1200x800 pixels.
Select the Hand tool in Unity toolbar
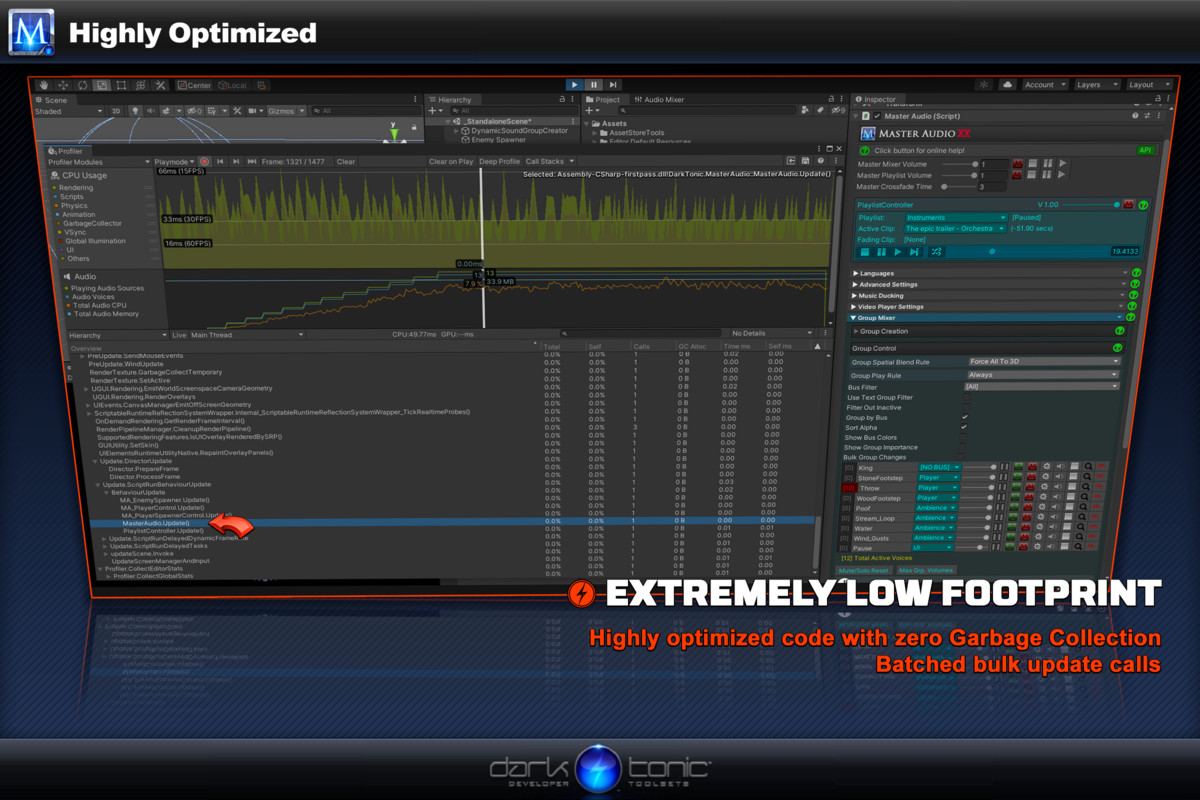pyautogui.click(x=43, y=86)
